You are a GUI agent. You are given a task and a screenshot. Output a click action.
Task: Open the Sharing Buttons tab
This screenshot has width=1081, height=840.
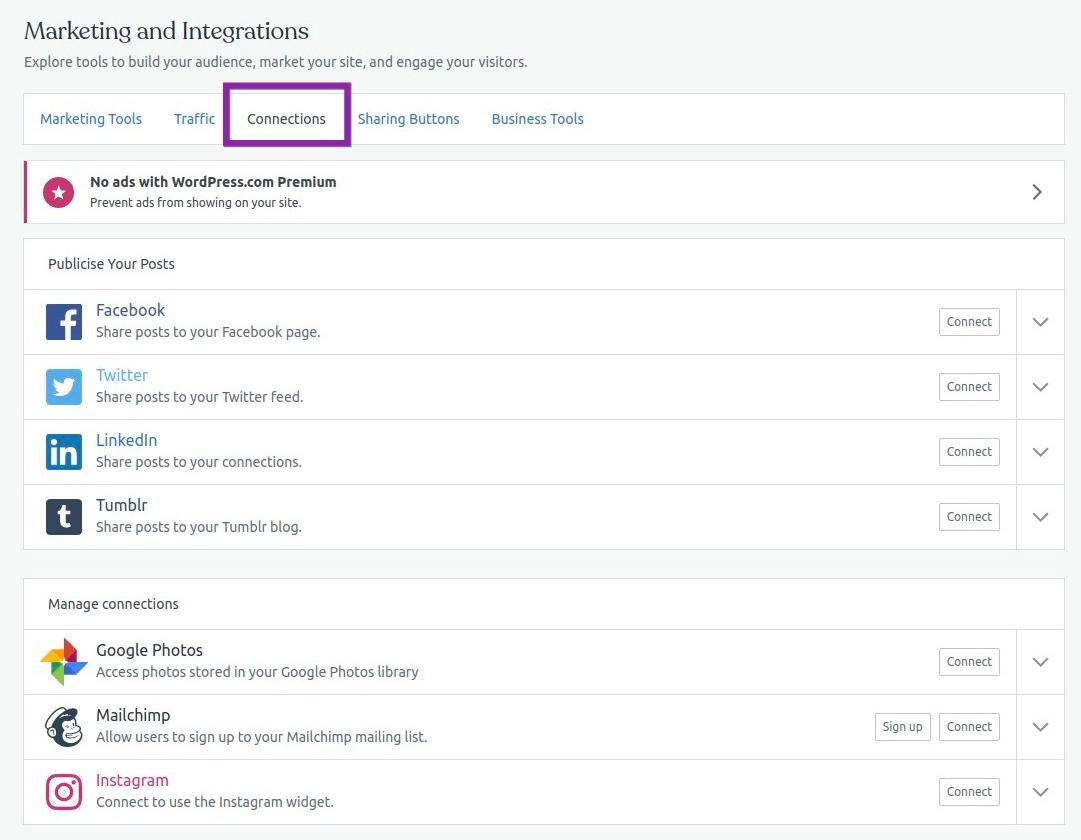pyautogui.click(x=408, y=119)
